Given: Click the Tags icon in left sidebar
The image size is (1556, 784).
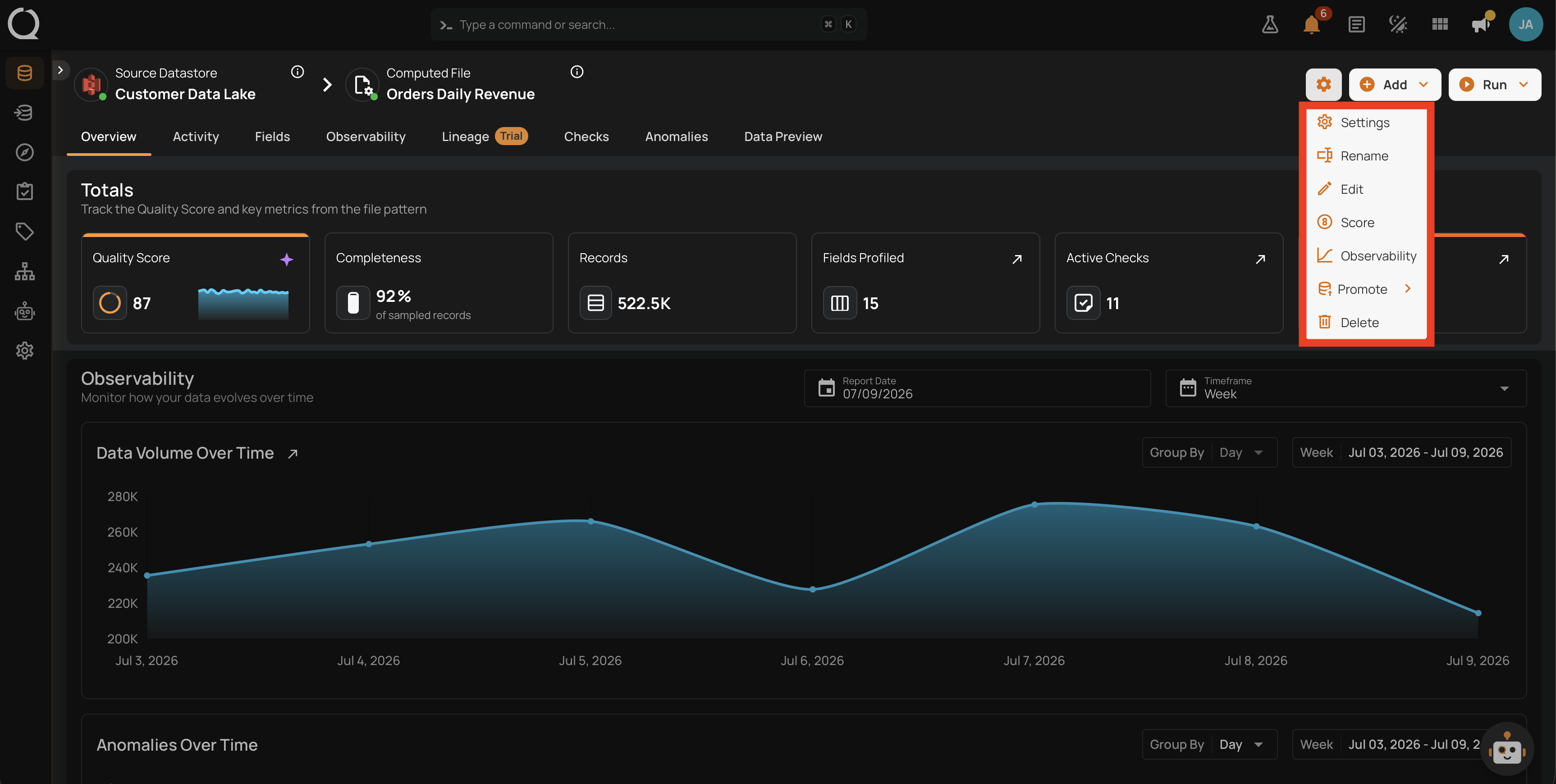Looking at the screenshot, I should (x=25, y=231).
